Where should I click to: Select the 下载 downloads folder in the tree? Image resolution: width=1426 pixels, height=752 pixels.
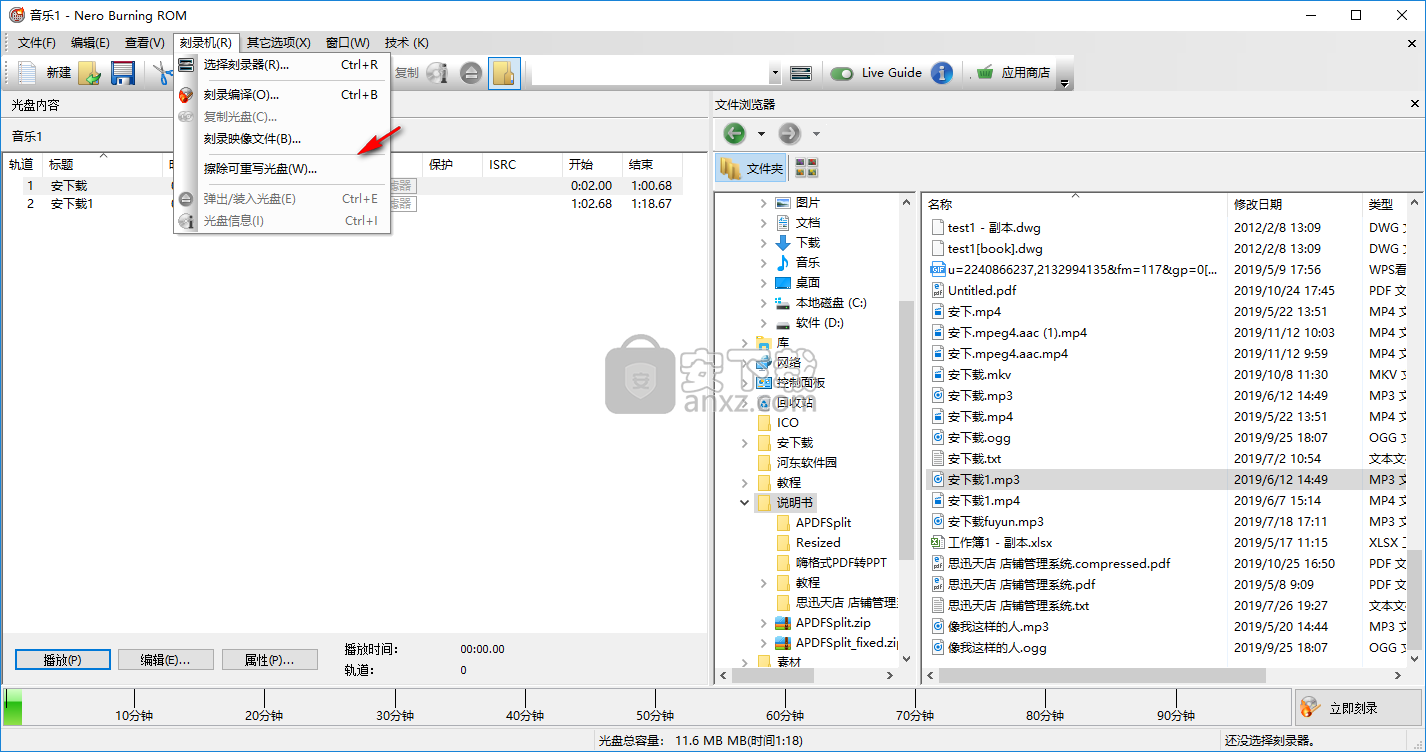(x=798, y=242)
